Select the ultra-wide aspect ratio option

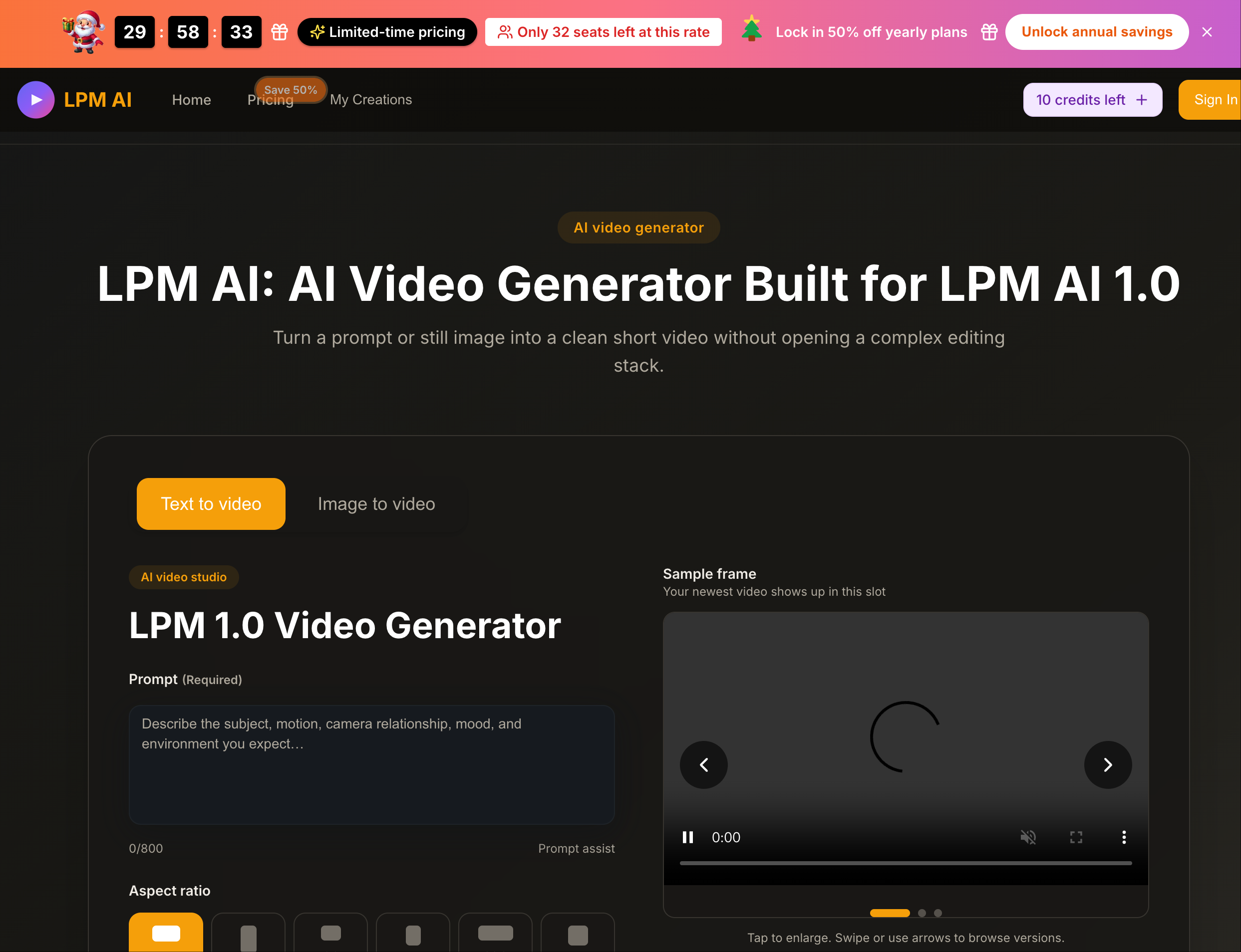point(495,933)
